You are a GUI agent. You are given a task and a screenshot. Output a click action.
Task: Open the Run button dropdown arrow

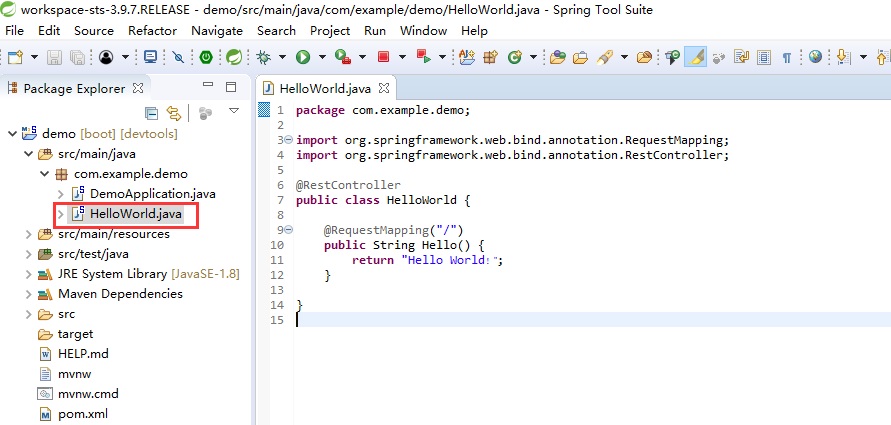coord(322,57)
